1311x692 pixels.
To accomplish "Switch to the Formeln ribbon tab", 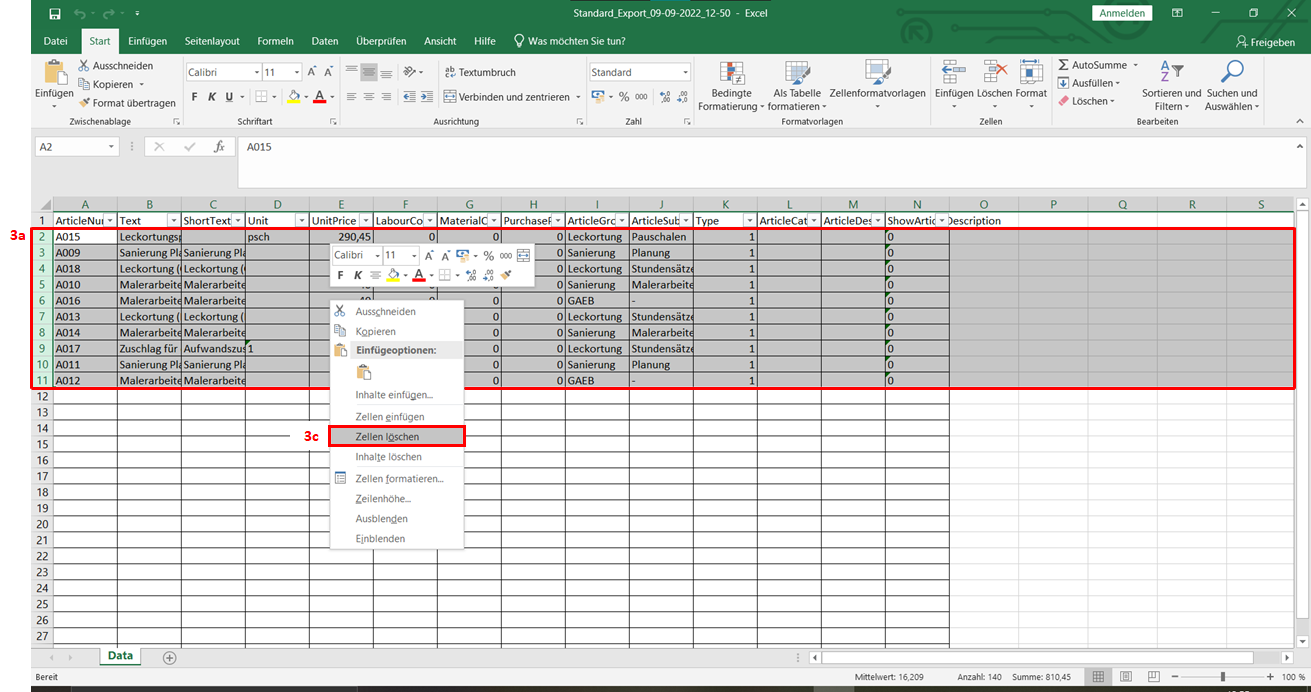I will [x=275, y=41].
